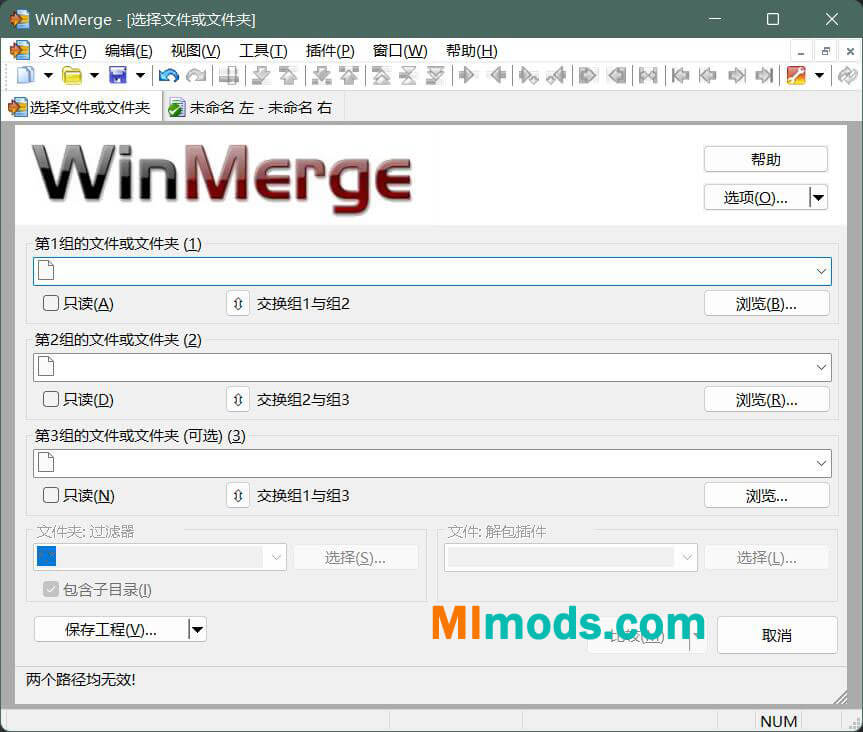Expand the dropdown arrow beside New icon

48,75
